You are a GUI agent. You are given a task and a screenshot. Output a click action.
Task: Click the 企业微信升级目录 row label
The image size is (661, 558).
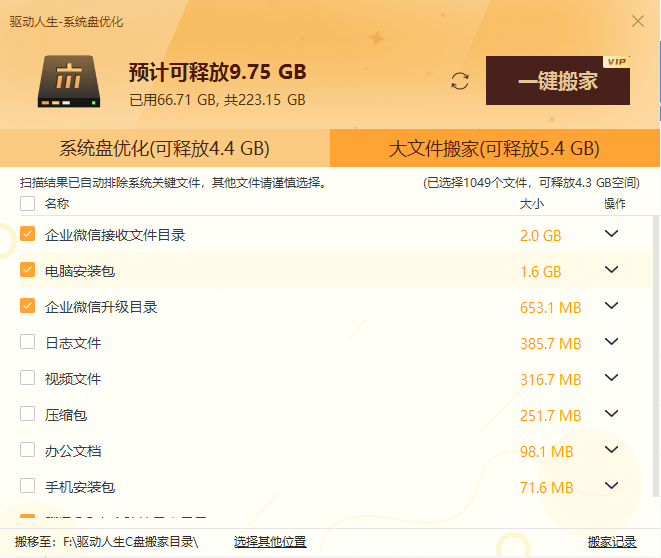point(101,307)
